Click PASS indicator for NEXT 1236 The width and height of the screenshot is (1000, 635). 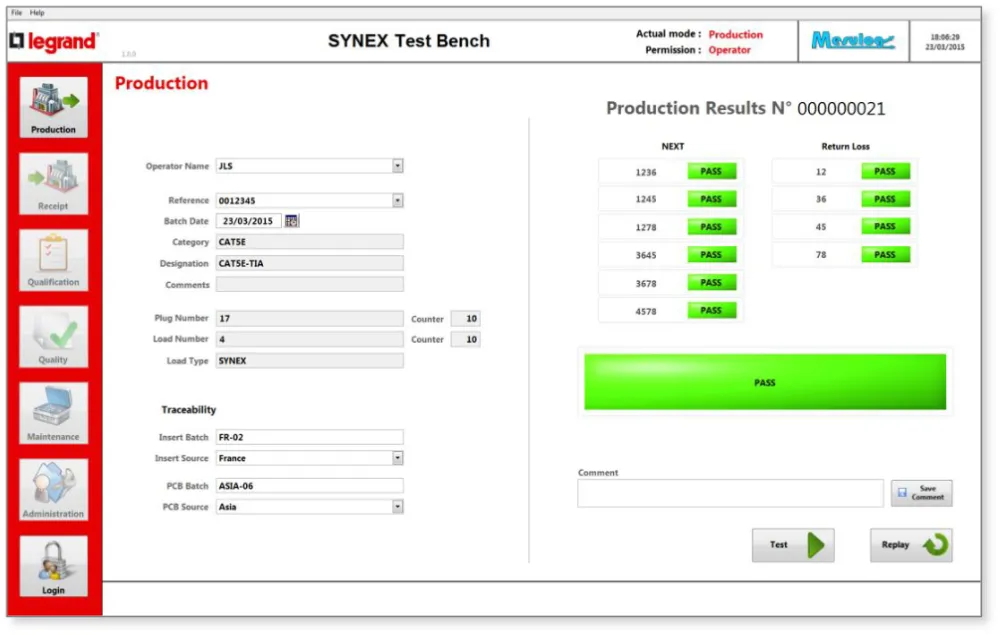[712, 172]
